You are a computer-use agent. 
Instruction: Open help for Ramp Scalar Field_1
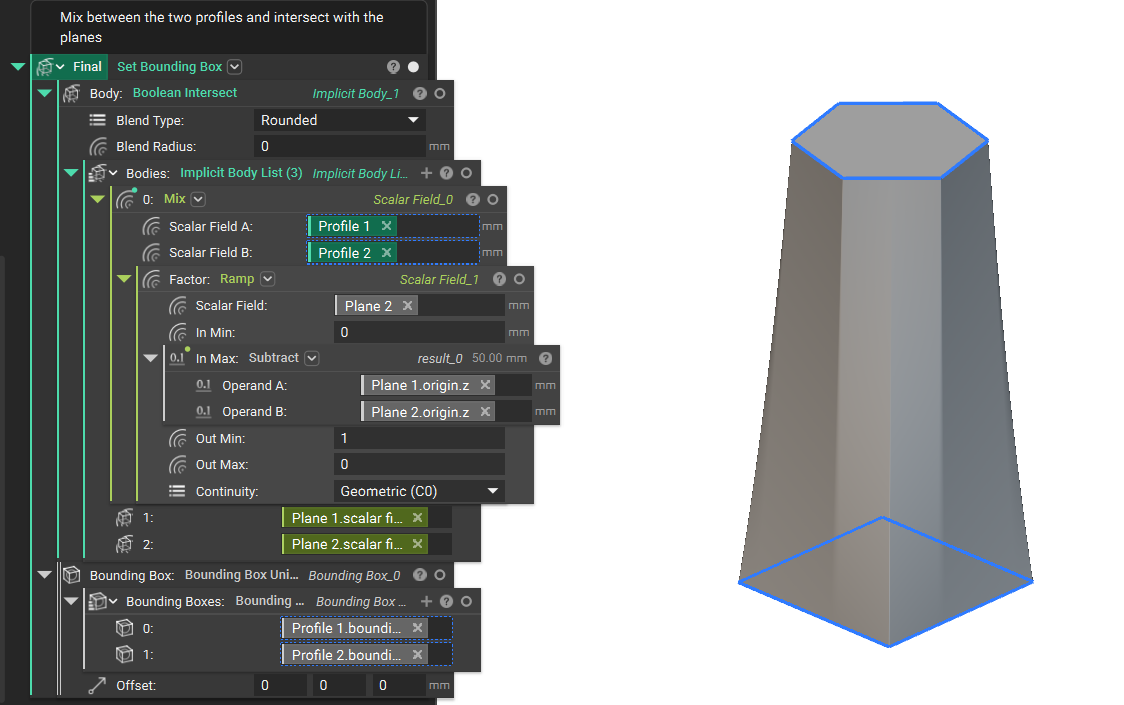coord(500,279)
